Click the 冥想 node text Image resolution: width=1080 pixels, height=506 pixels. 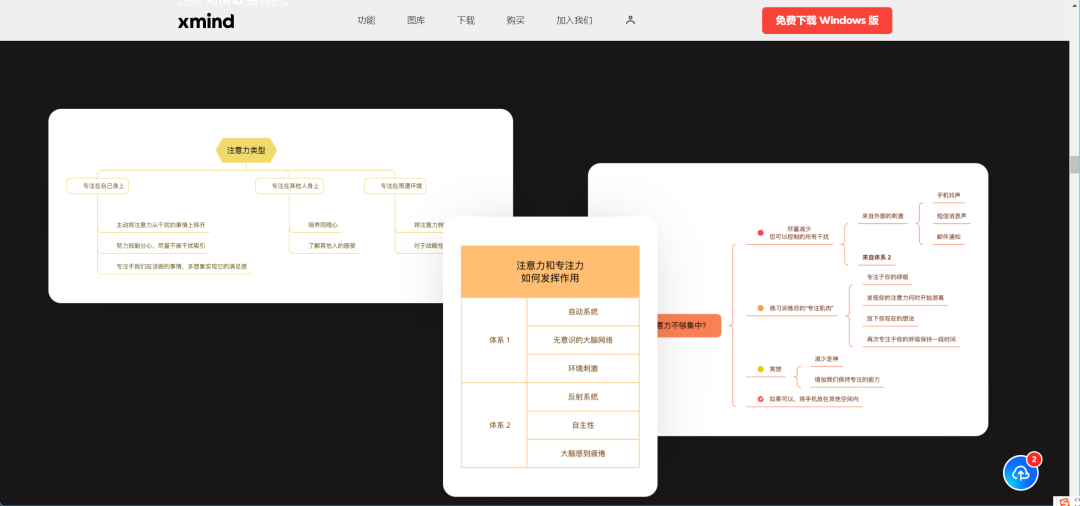(x=776, y=369)
